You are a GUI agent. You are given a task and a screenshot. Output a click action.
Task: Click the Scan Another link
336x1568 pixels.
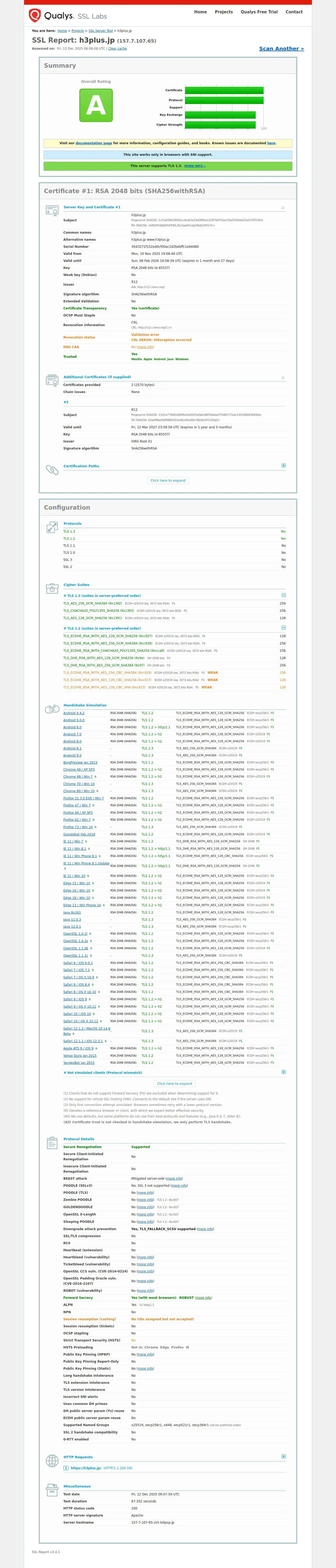[281, 49]
